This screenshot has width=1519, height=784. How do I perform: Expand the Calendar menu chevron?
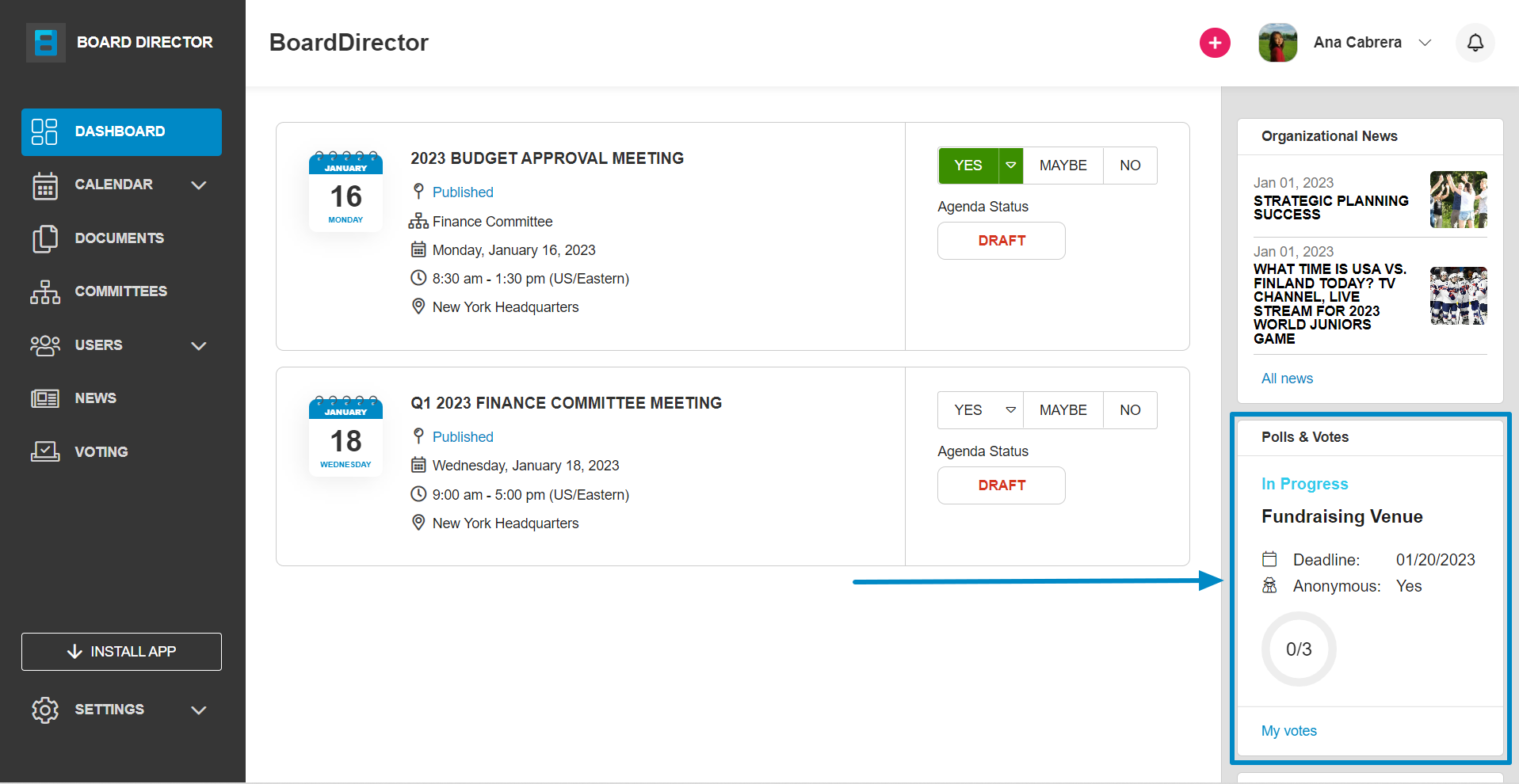[x=199, y=185]
